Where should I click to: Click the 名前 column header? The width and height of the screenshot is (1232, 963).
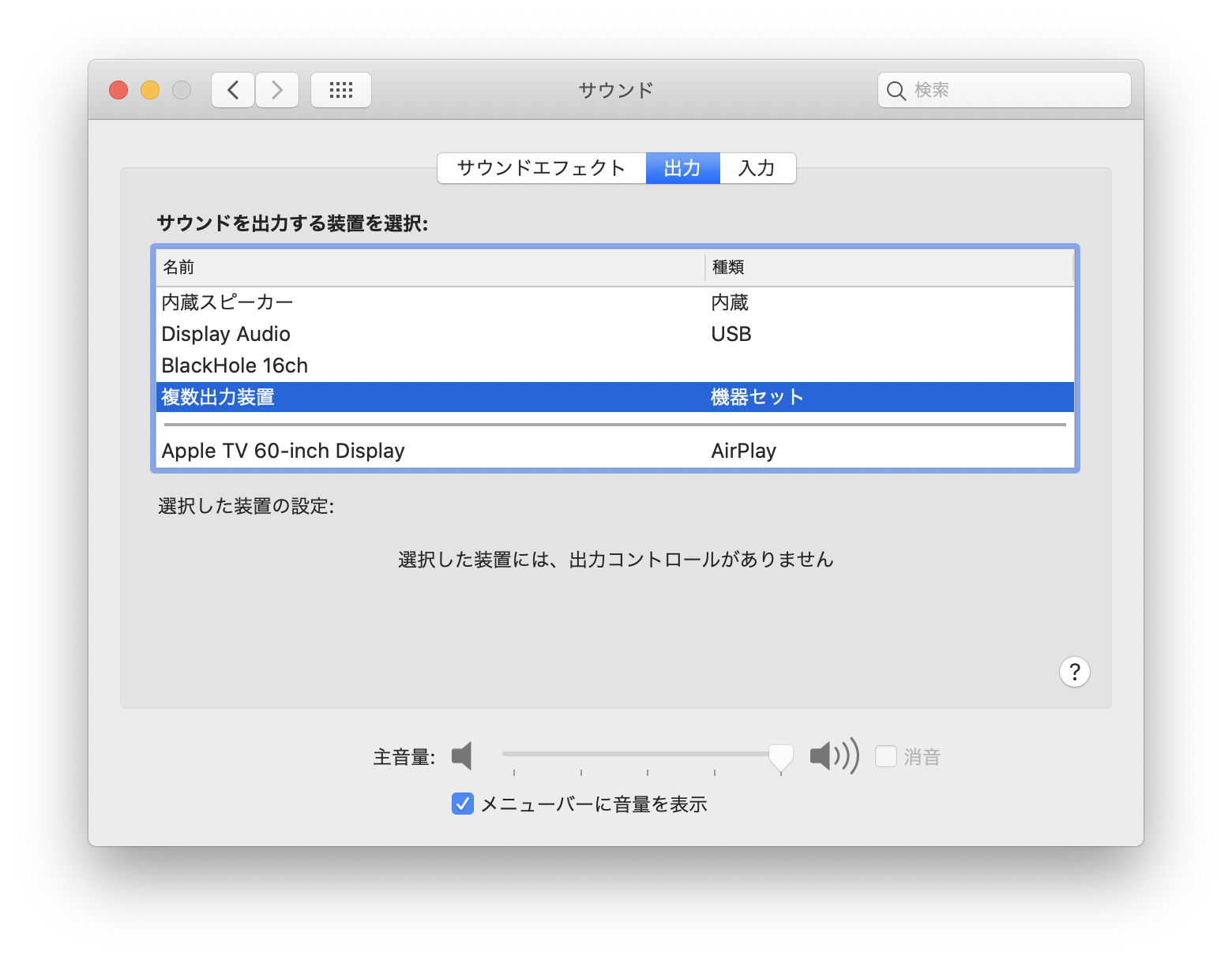[x=430, y=268]
